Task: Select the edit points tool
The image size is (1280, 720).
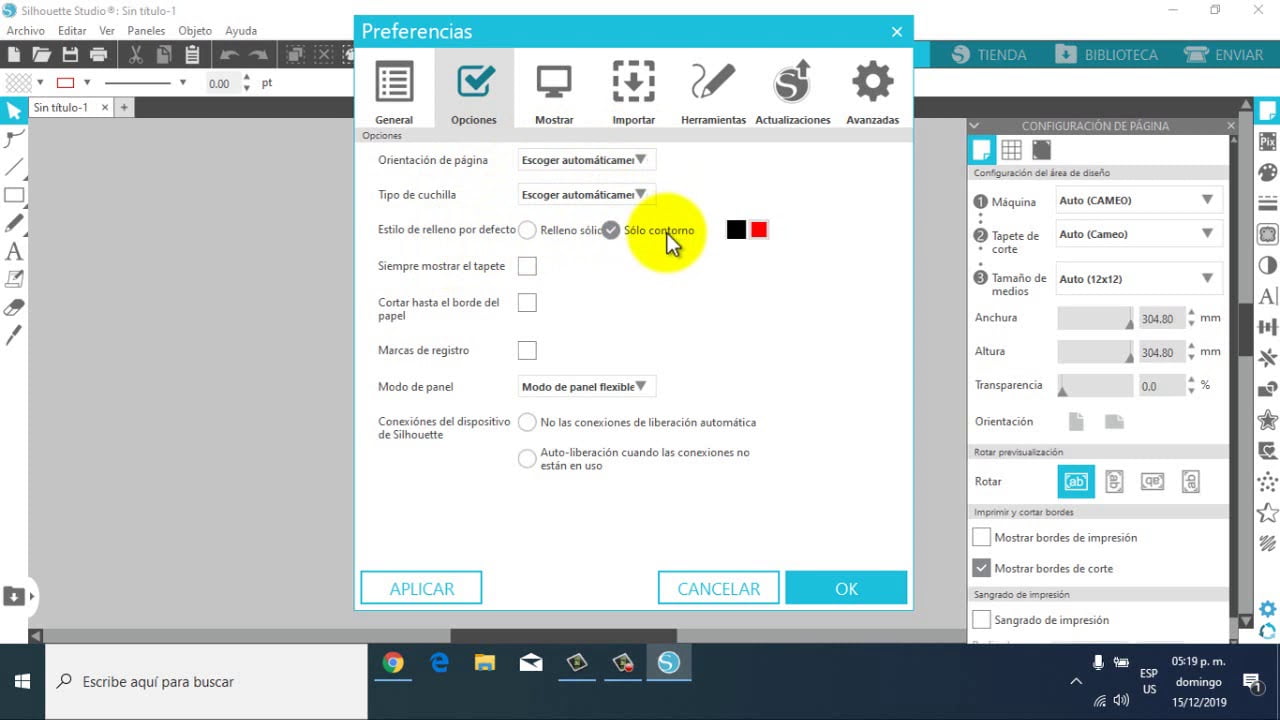Action: click(x=14, y=139)
